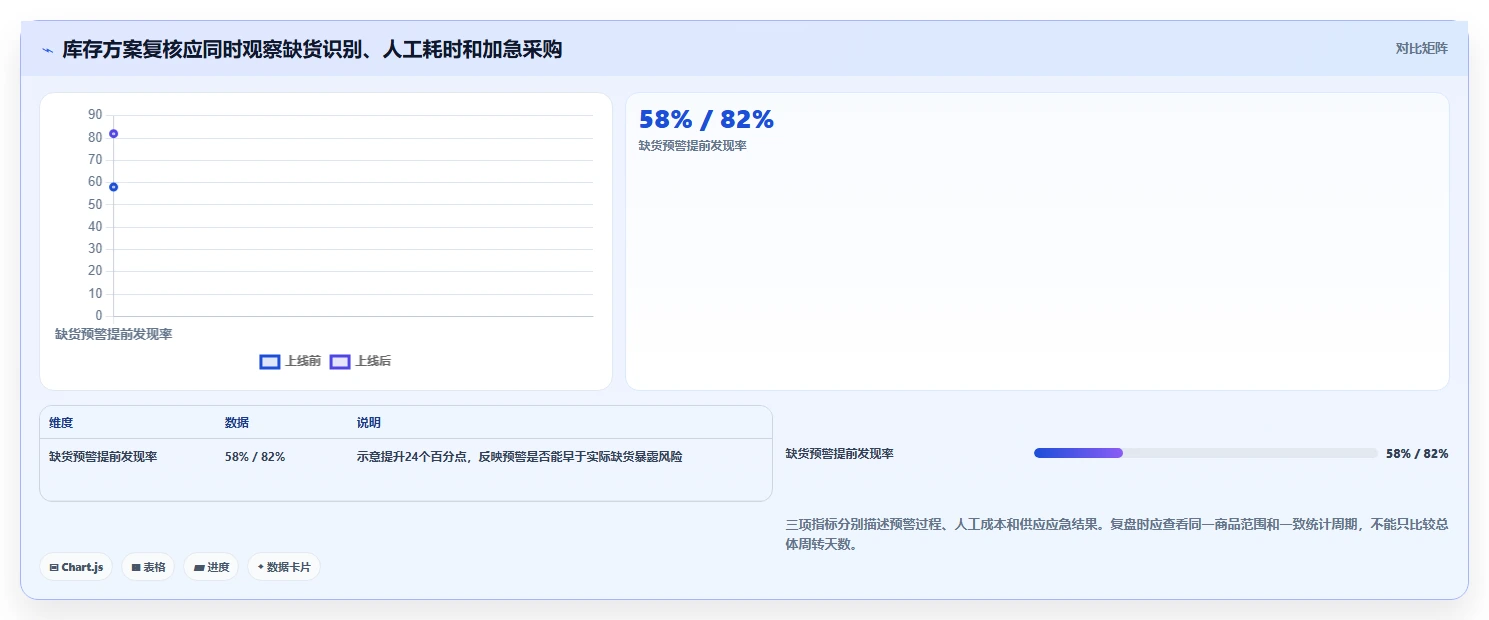
Task: Click the 缺货预警提前发现率 progress bar
Action: pos(1206,453)
